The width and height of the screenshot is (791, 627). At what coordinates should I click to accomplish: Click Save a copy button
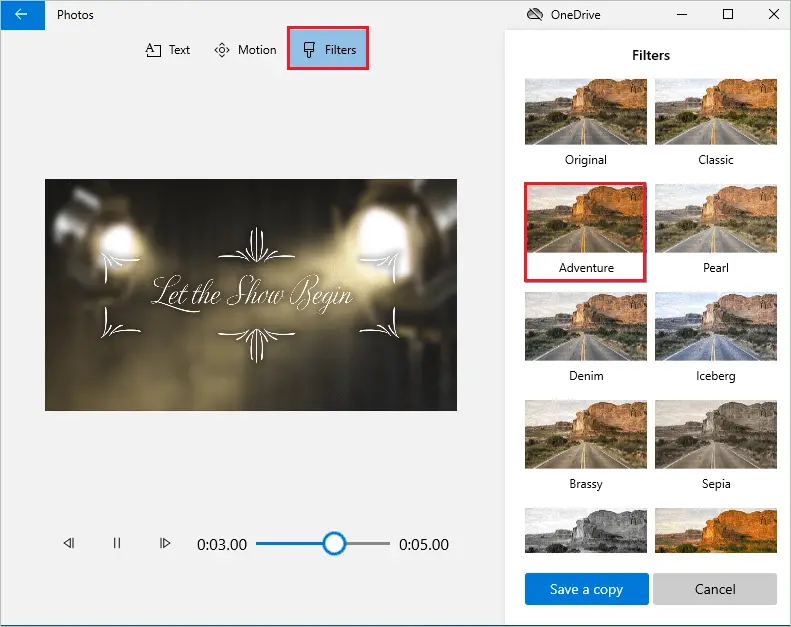pos(586,589)
